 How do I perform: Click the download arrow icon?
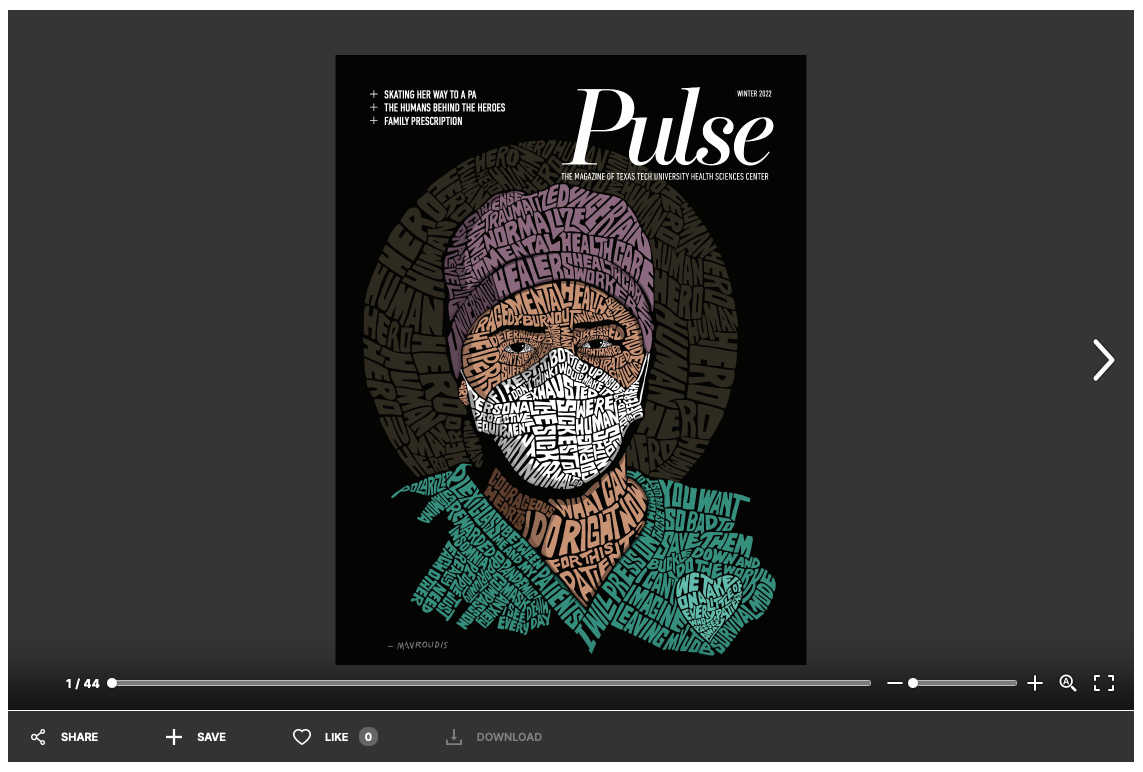pos(454,737)
